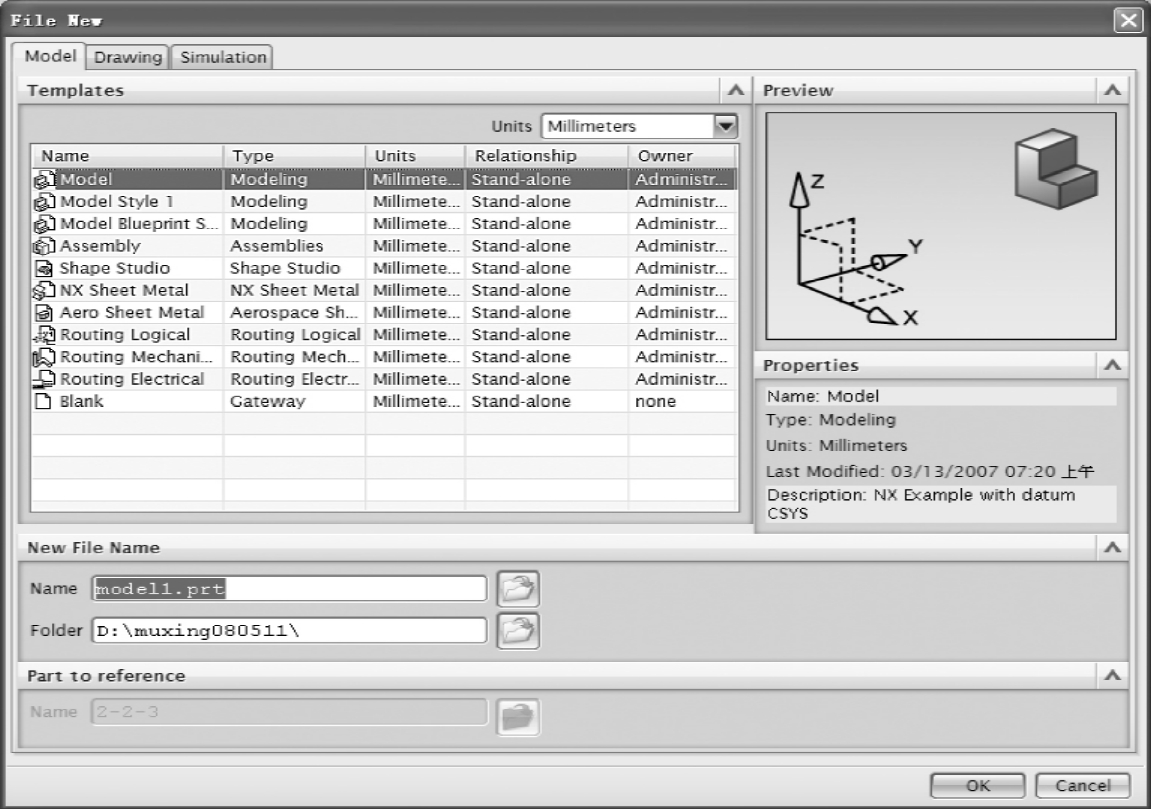The height and width of the screenshot is (809, 1151).
Task: Collapse the Part to reference section
Action: point(1112,675)
